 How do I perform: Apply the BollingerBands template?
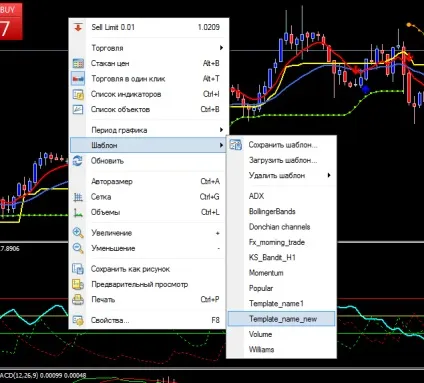click(281, 211)
